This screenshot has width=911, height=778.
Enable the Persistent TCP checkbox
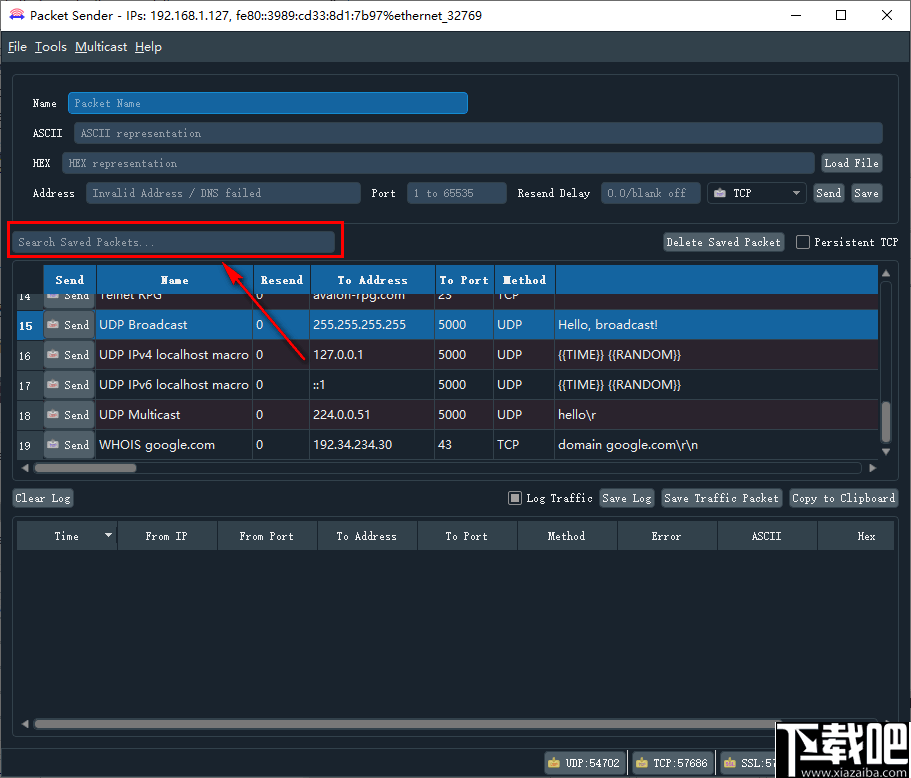pyautogui.click(x=803, y=241)
